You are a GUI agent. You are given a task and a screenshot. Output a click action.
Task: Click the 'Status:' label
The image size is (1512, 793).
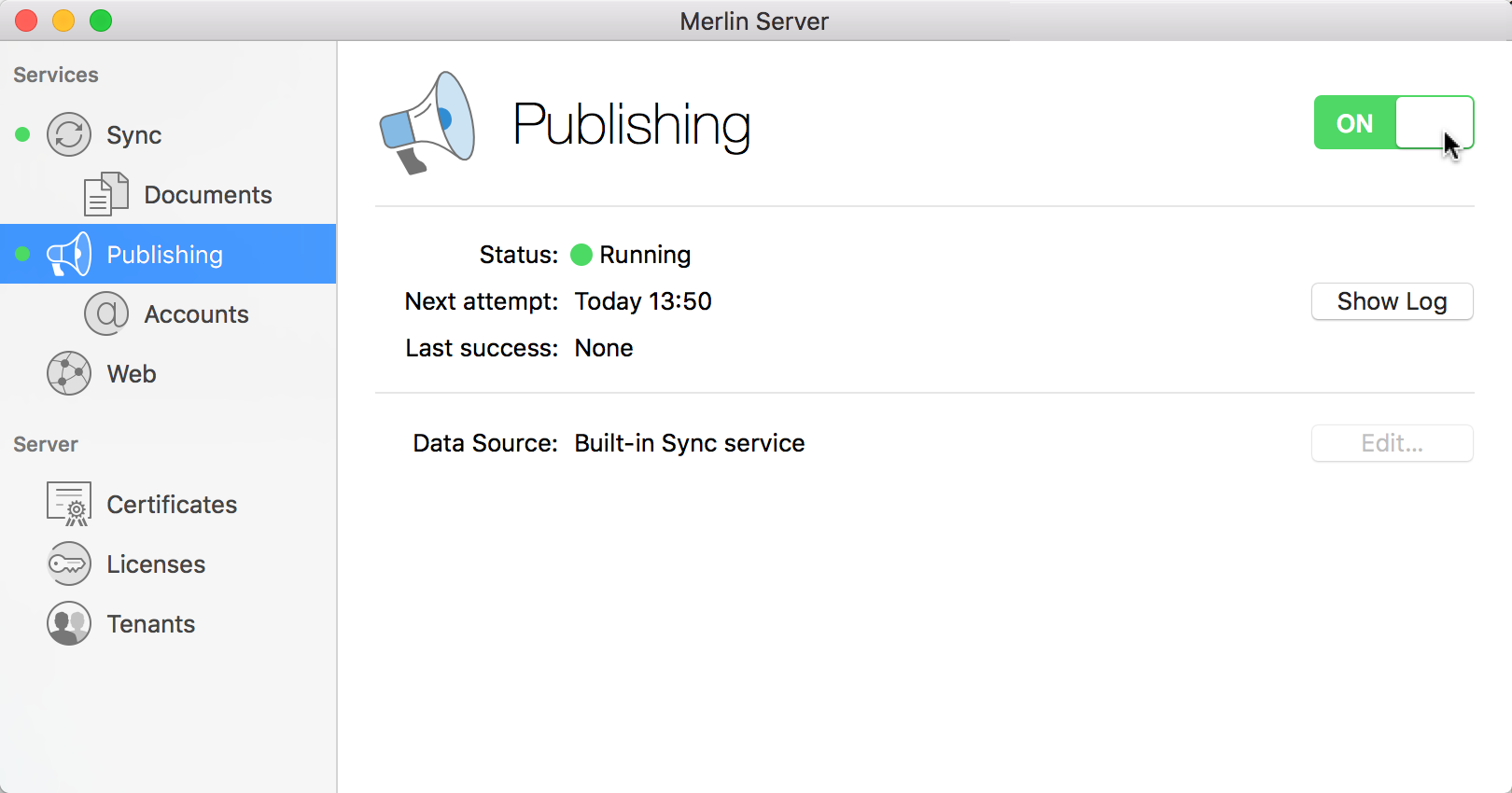tap(519, 255)
